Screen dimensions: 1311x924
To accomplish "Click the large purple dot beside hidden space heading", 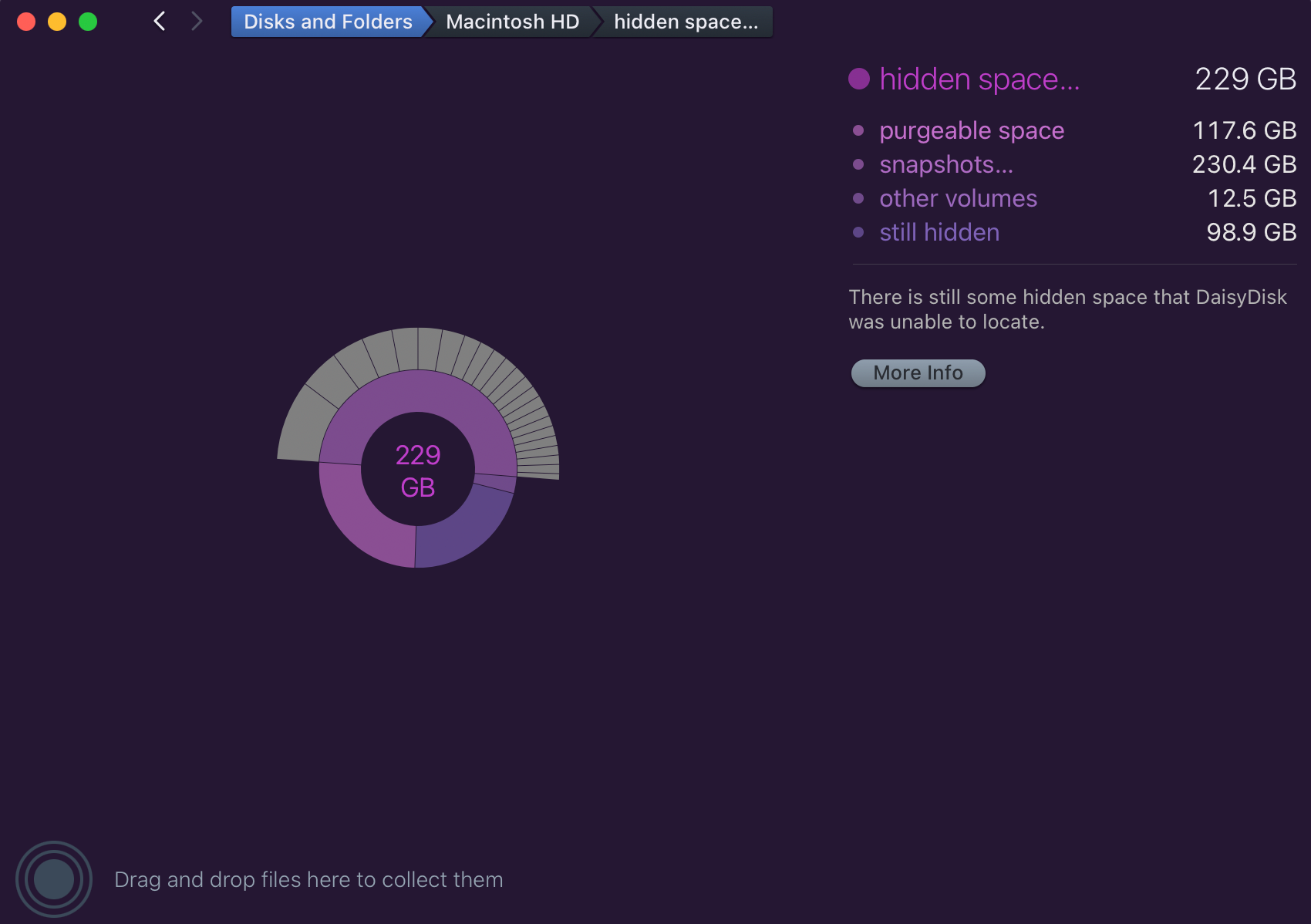I will (859, 79).
